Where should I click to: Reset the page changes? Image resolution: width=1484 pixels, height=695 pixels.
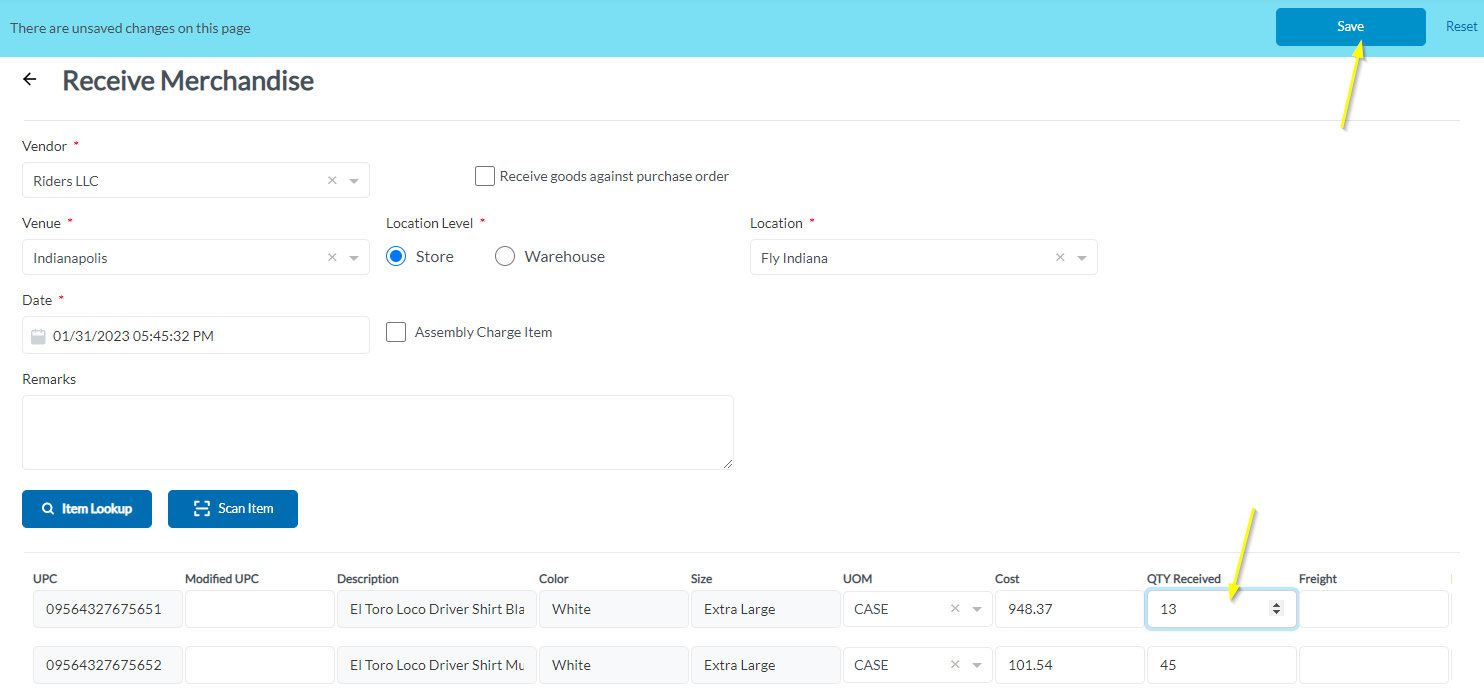pos(1461,27)
